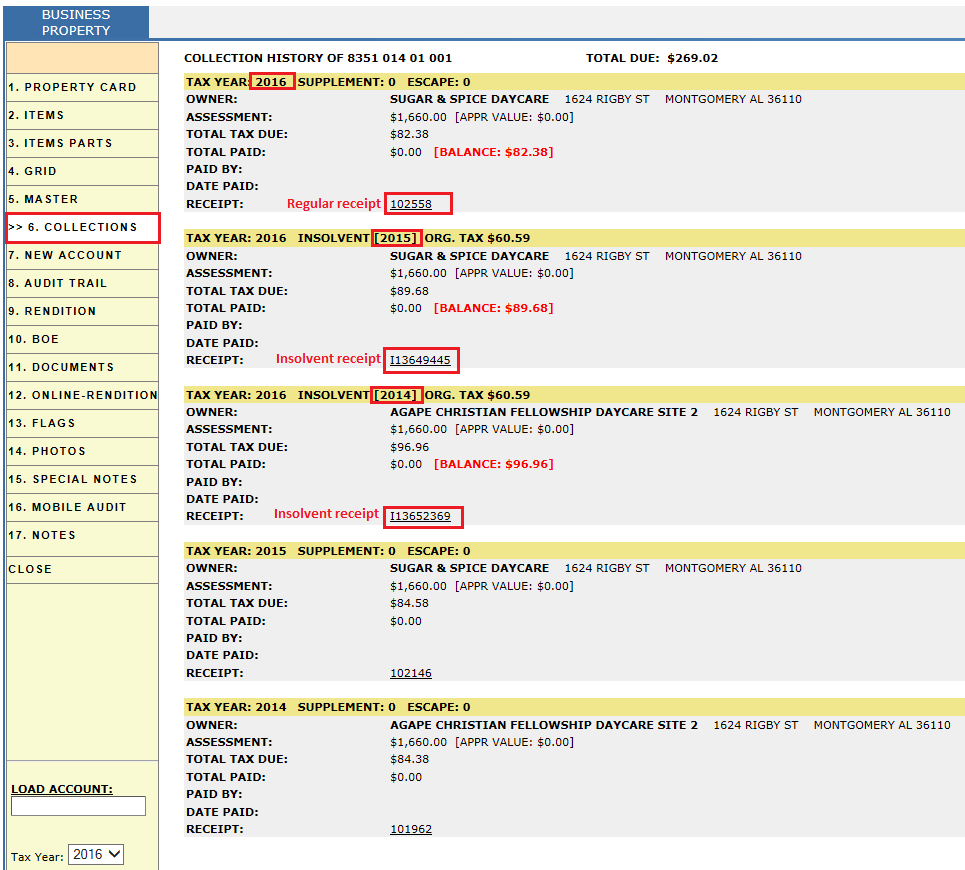This screenshot has height=870, width=965.
Task: Open New Account from sidebar
Action: click(82, 255)
